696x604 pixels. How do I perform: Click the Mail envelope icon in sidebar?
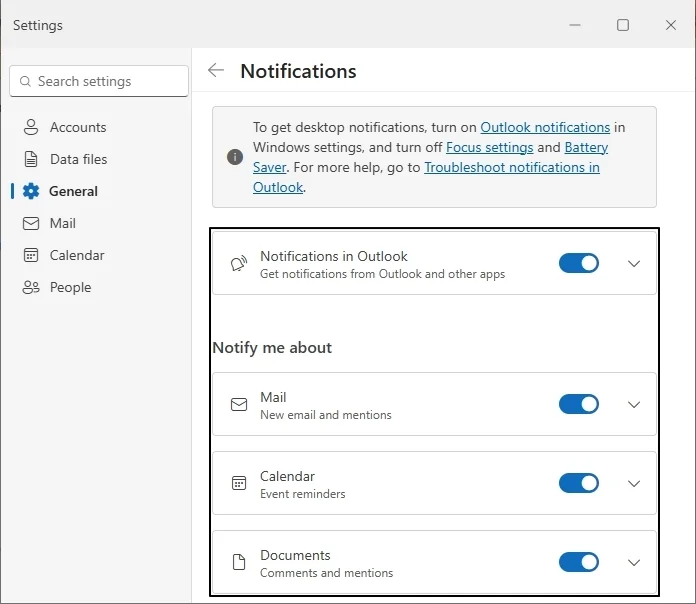(x=31, y=223)
